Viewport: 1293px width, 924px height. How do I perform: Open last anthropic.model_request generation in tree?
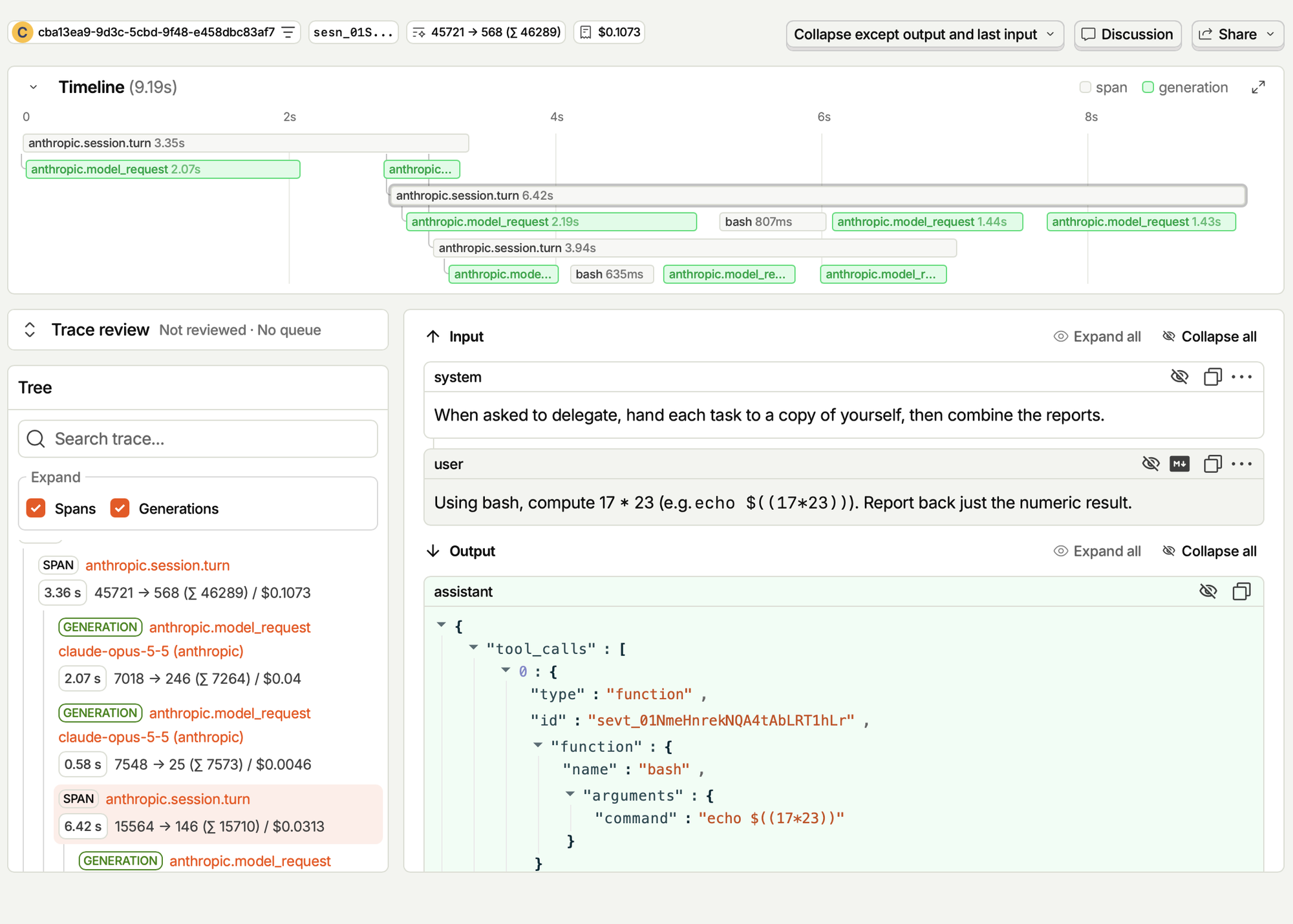coord(250,861)
